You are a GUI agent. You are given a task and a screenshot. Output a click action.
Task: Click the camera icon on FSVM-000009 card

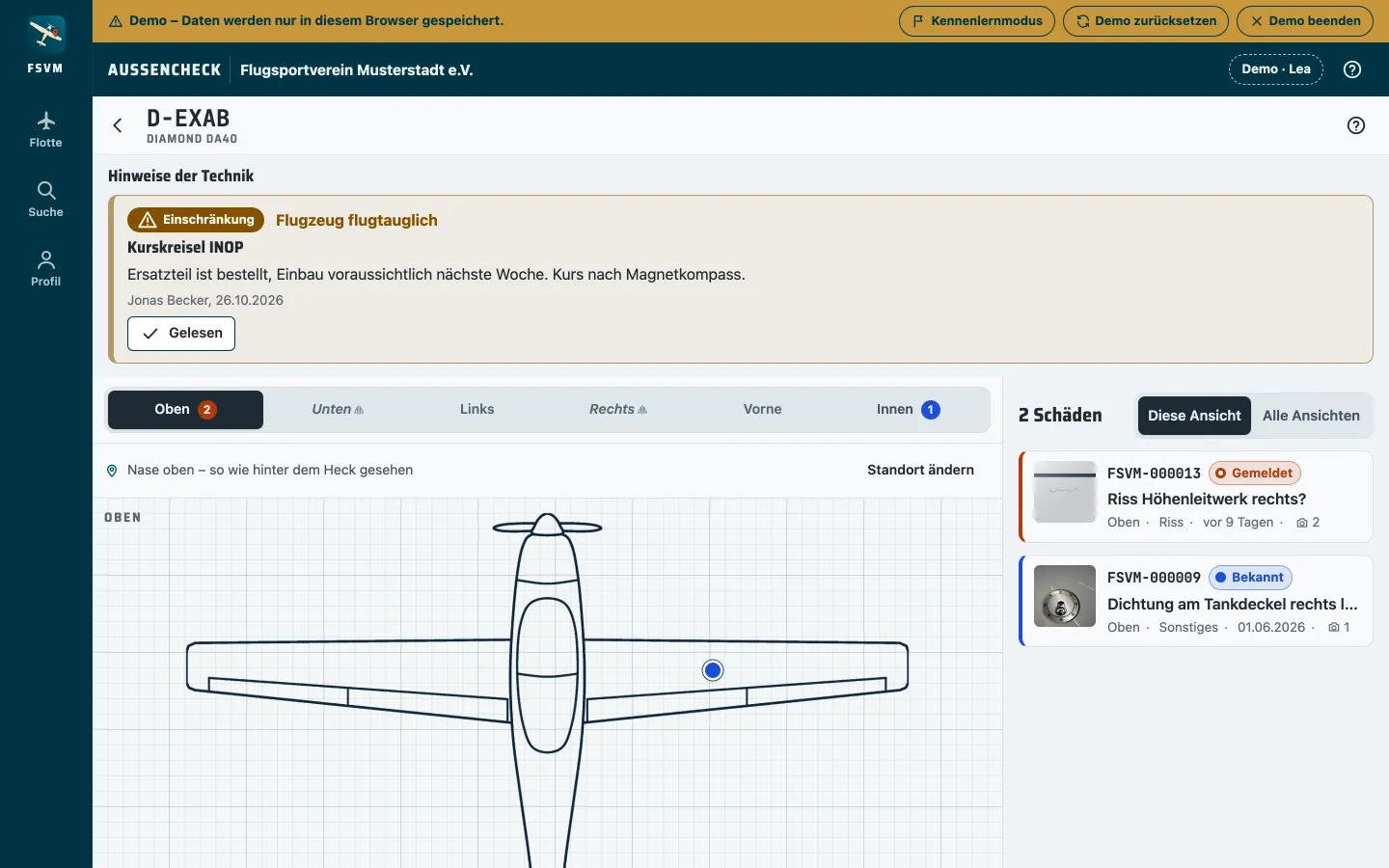(x=1333, y=628)
